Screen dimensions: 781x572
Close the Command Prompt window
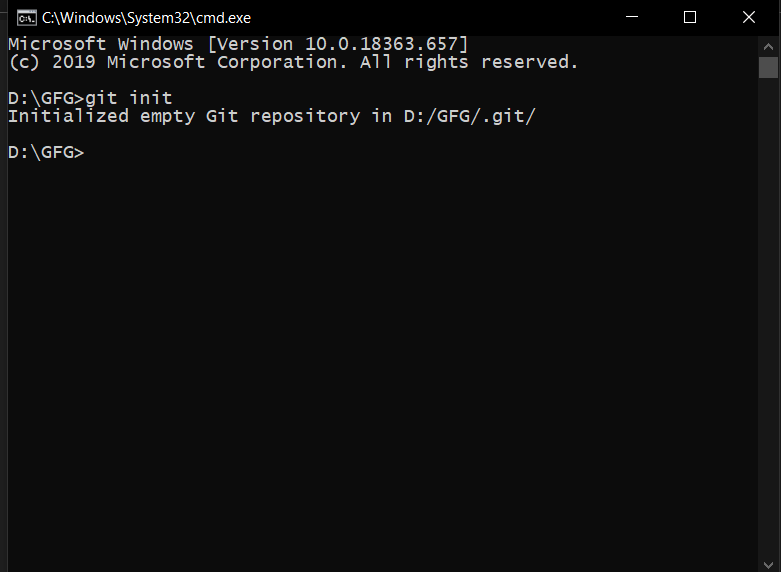click(x=749, y=17)
